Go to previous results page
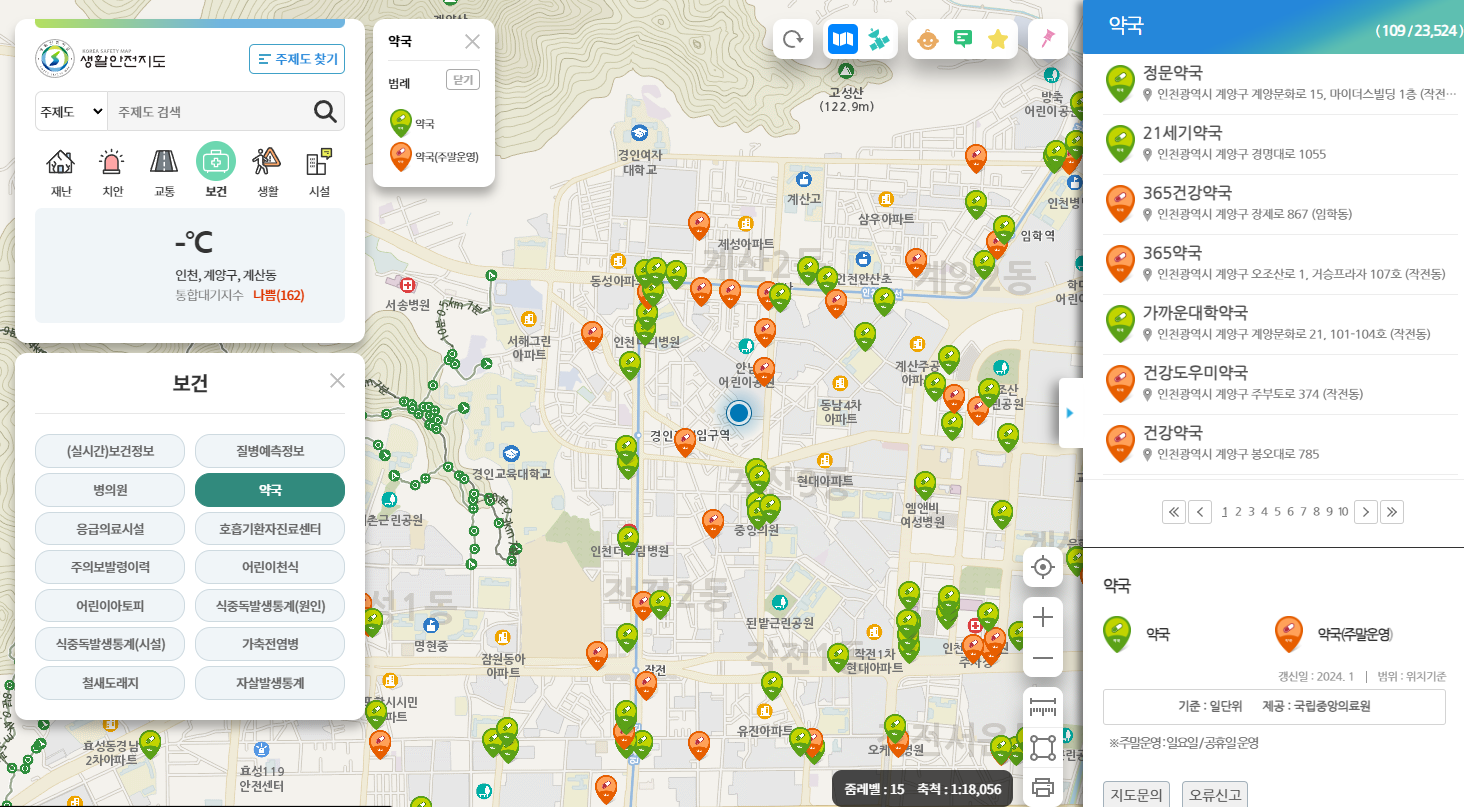This screenshot has height=807, width=1464. coord(1200,512)
